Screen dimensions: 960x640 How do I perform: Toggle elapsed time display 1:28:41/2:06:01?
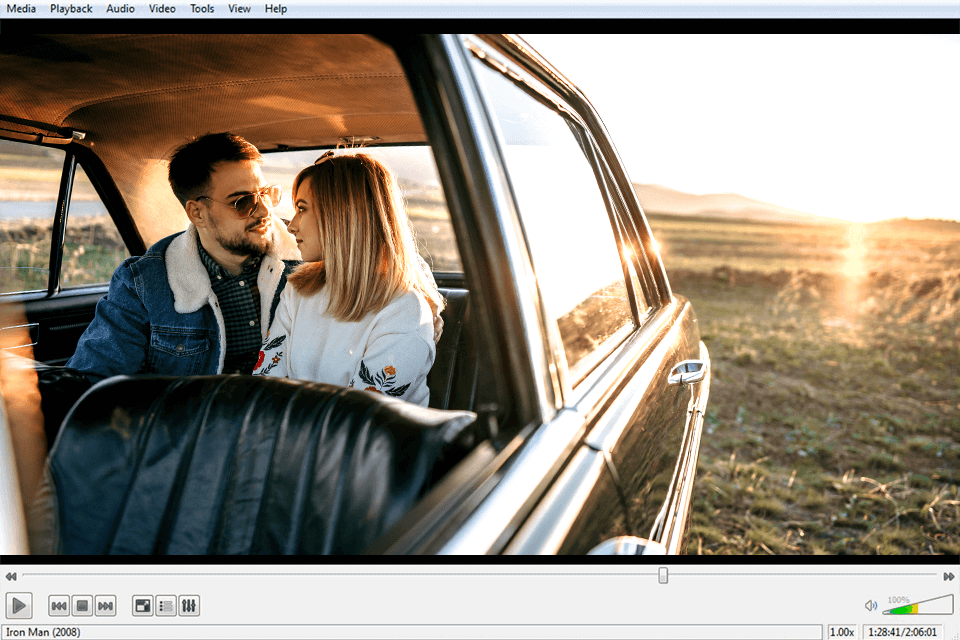coord(902,632)
